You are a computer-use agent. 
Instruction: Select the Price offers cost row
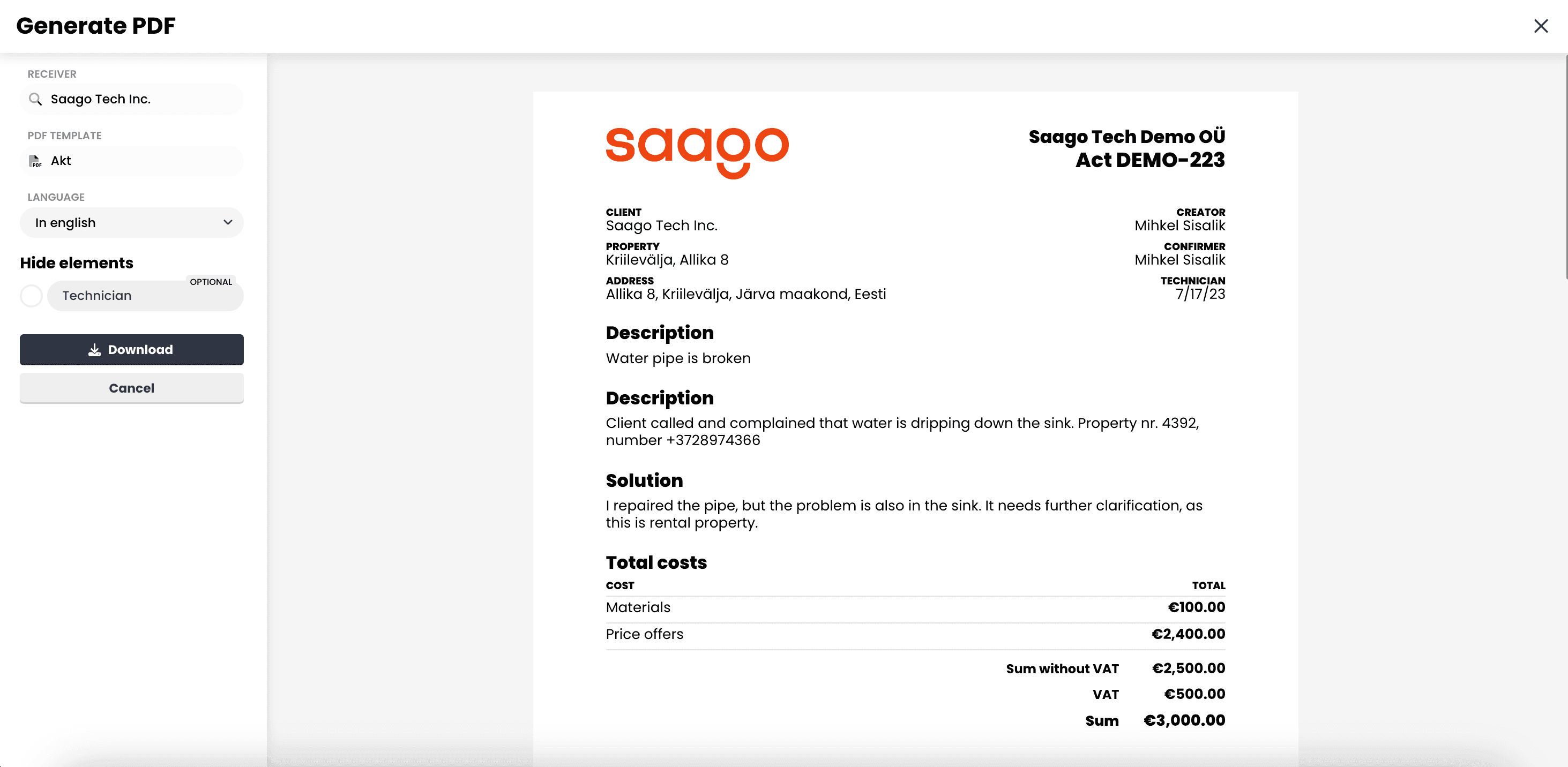click(915, 634)
